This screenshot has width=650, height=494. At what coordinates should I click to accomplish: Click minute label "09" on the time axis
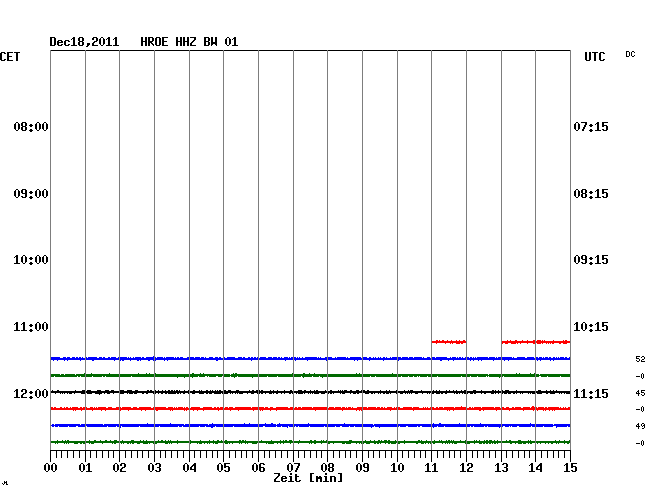point(362,468)
